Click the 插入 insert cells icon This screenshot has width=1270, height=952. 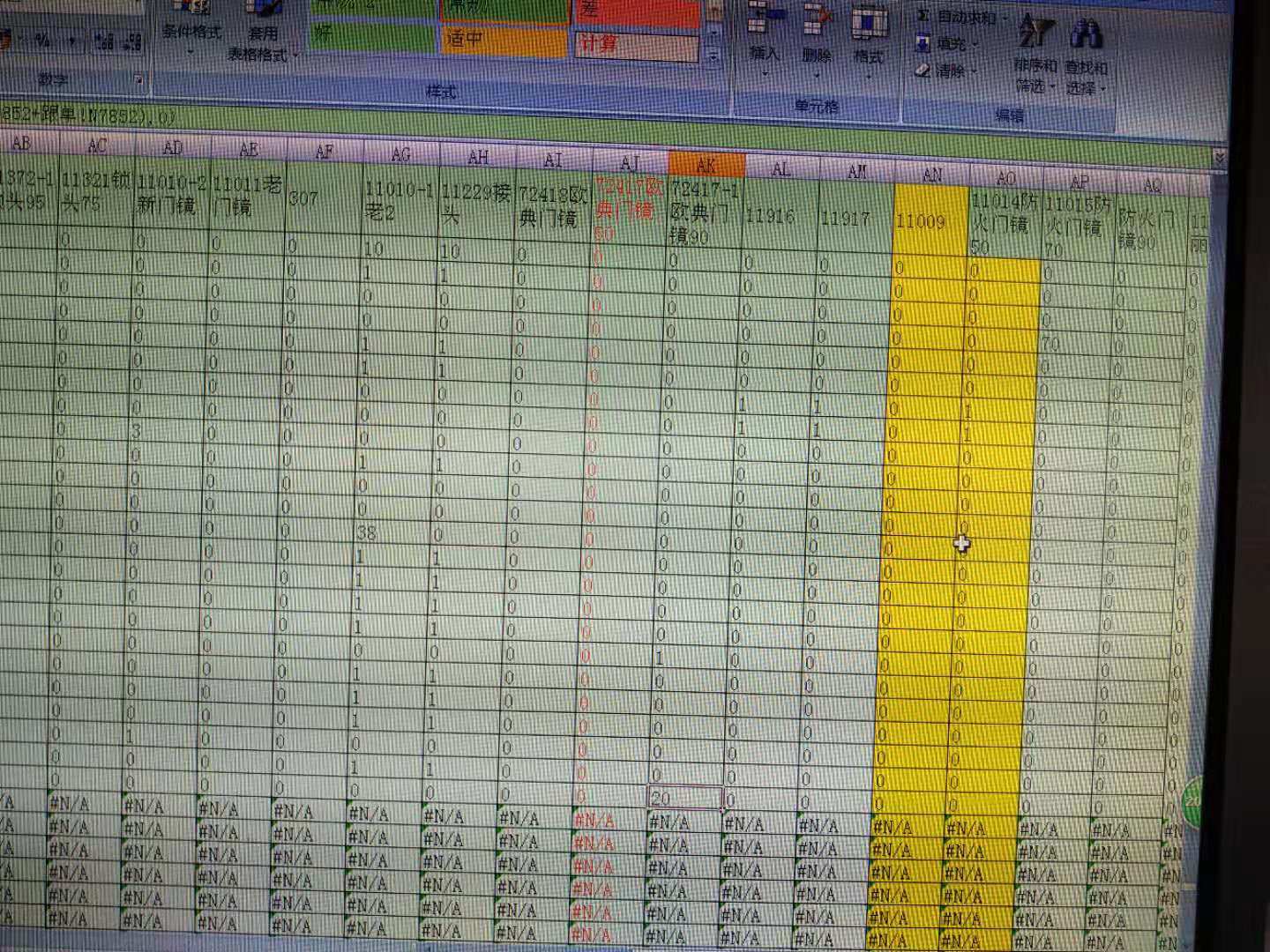coord(765,16)
